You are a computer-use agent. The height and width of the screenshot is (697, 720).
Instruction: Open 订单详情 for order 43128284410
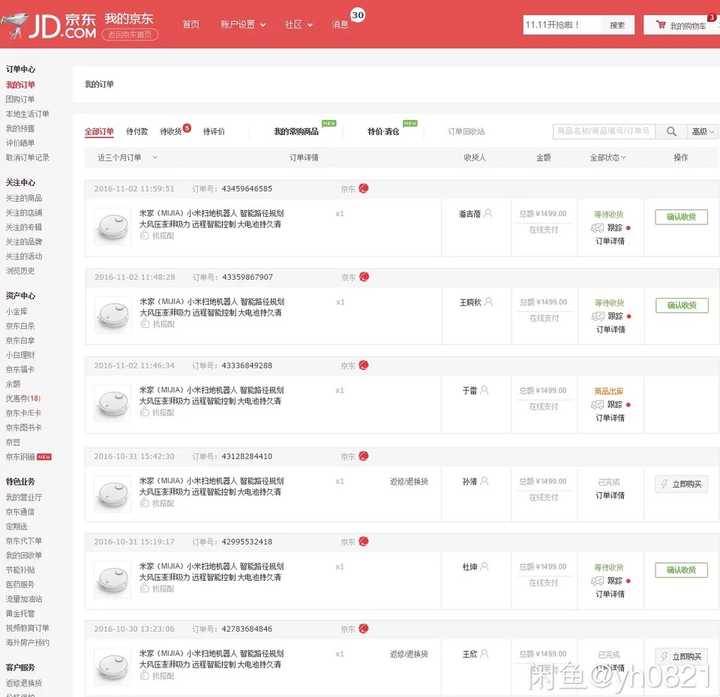coord(610,495)
